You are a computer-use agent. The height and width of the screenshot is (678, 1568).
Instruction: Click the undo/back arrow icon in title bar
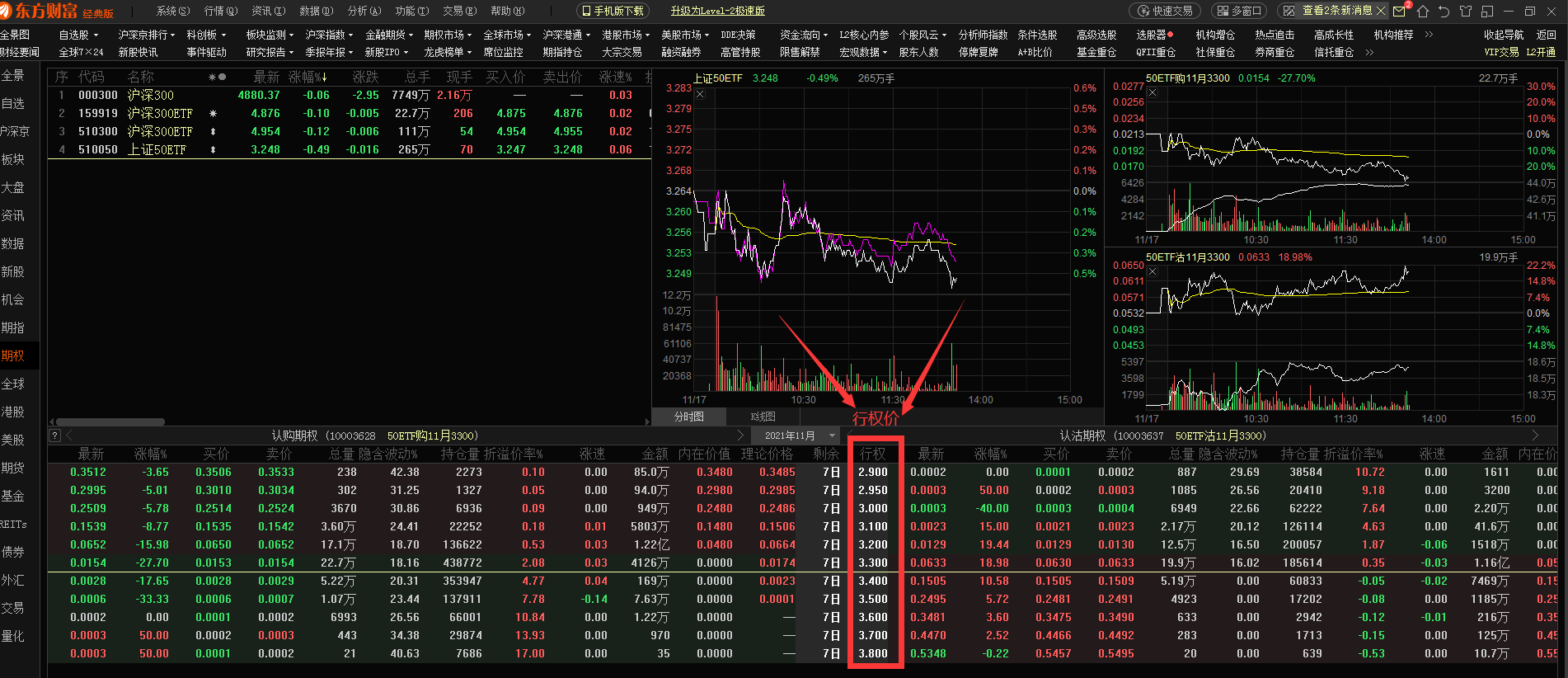pos(1444,11)
